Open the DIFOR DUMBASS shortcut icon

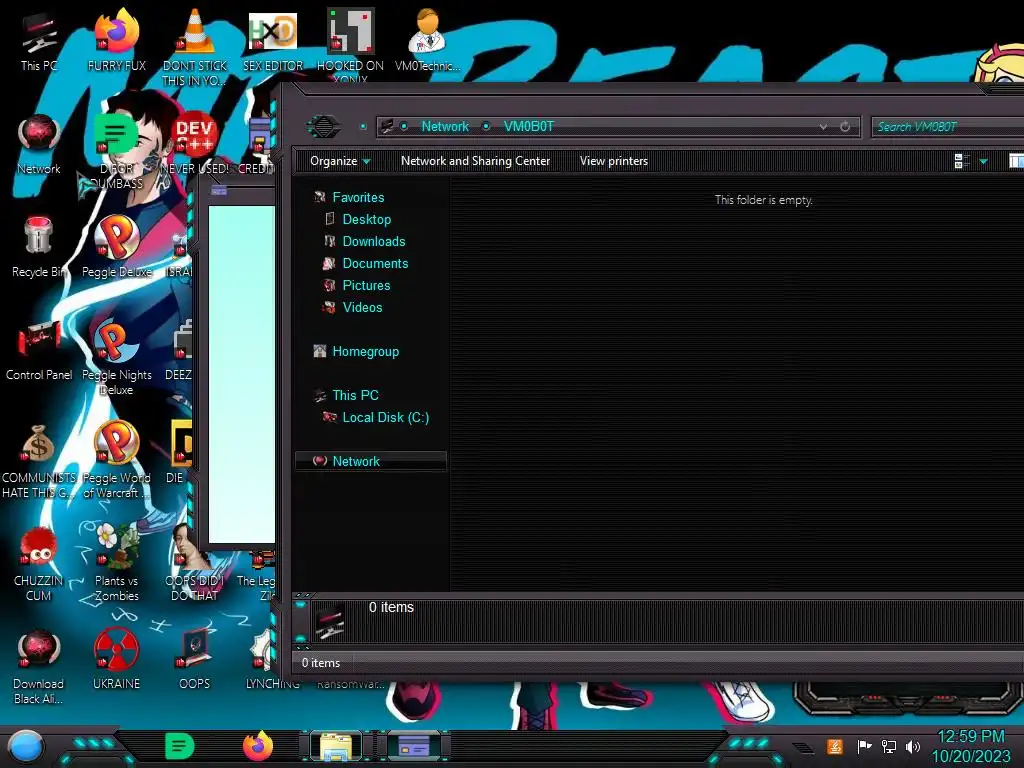pos(116,152)
